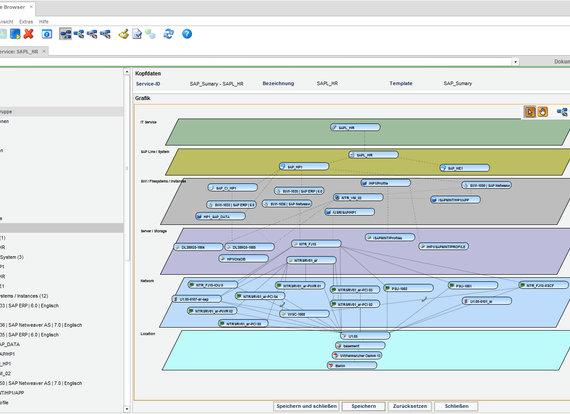Select the '036 | SAP Netweaver AS | 7.0' row
Image resolution: width=570 pixels, height=414 pixels.
point(41,325)
